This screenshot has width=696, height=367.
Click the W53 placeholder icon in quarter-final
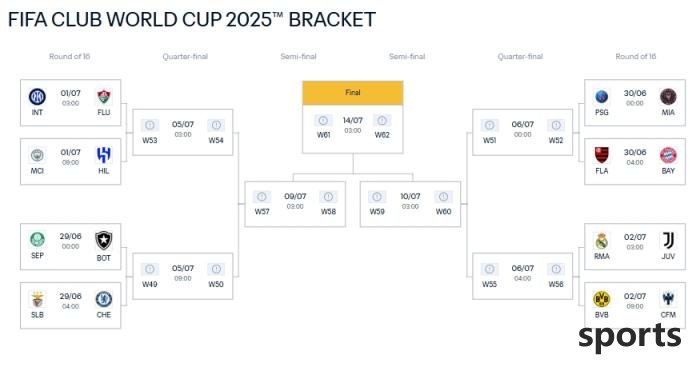[x=150, y=125]
